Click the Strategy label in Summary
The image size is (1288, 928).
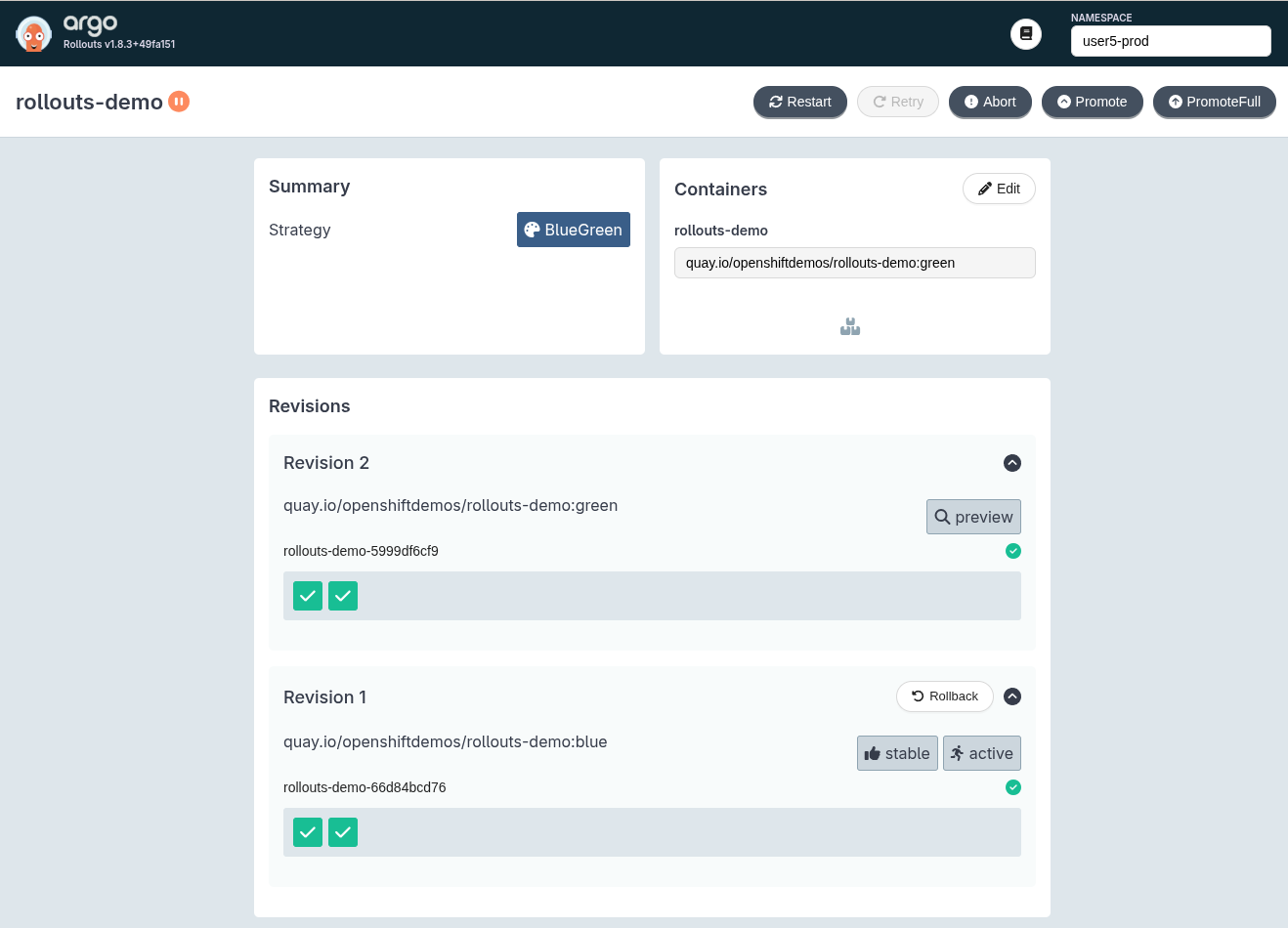pos(300,230)
